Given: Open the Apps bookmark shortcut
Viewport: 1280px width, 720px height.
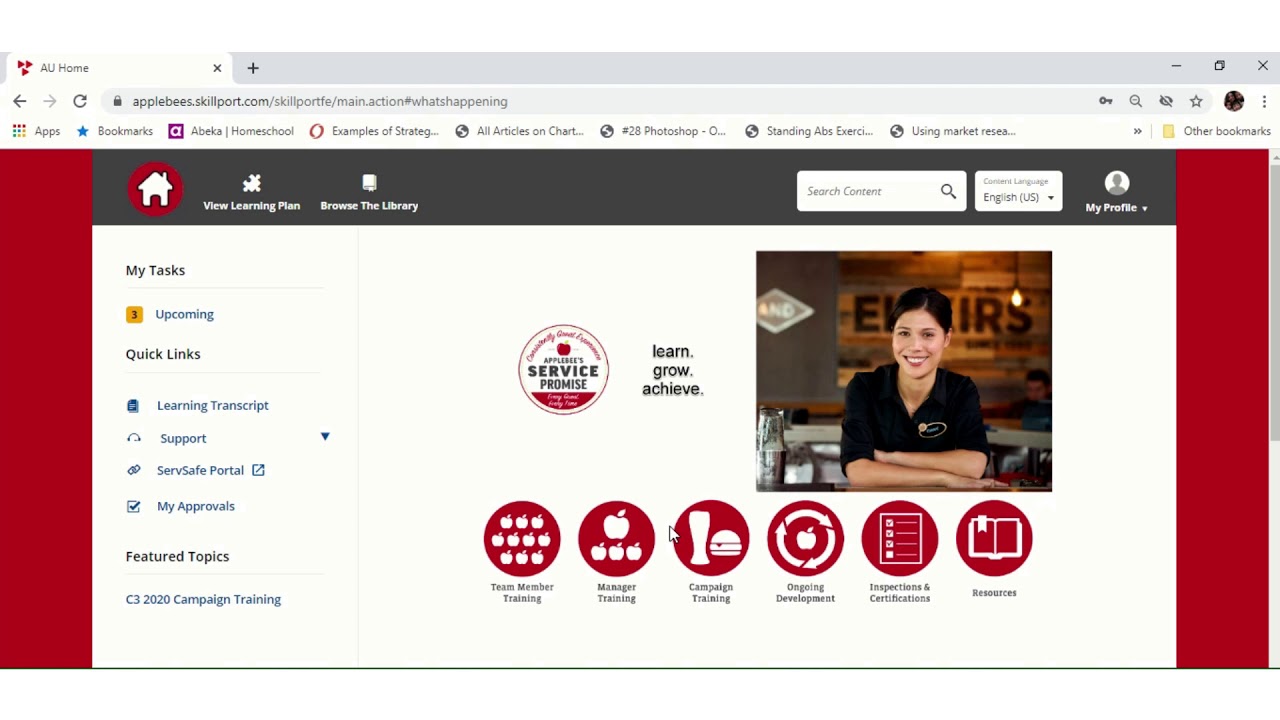Looking at the screenshot, I should 36,131.
